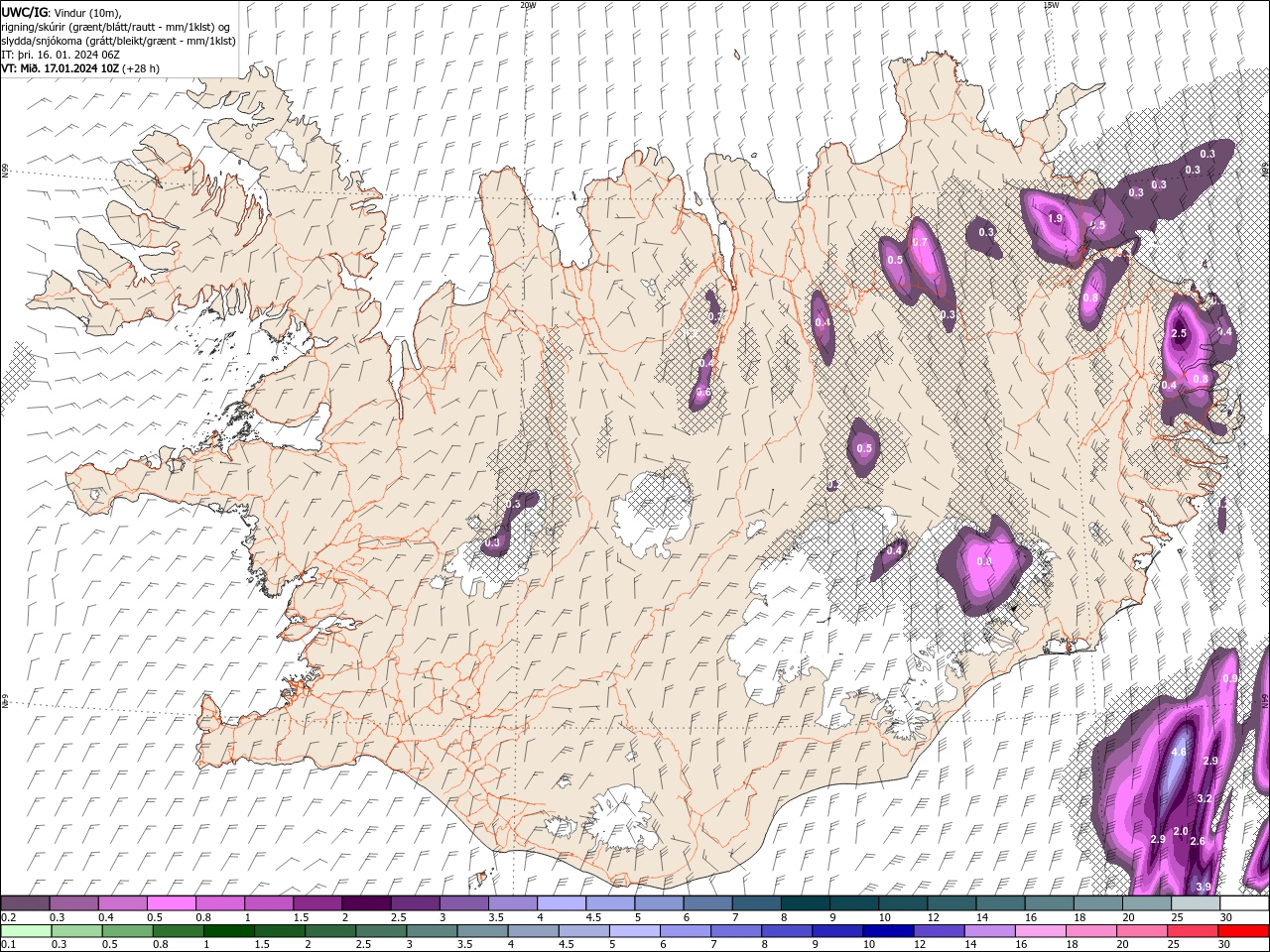
Task: Click the 30 label on the upper legend row
Action: pyautogui.click(x=1226, y=917)
